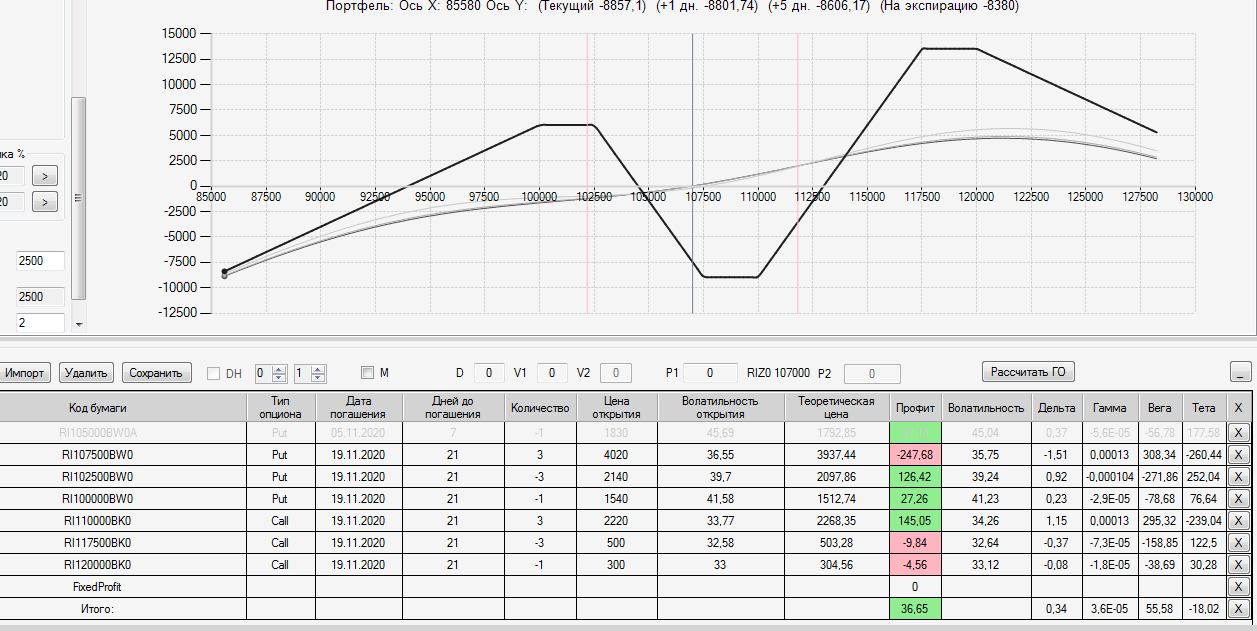Click the left panel field showing 2
1257x631 pixels.
coord(40,323)
